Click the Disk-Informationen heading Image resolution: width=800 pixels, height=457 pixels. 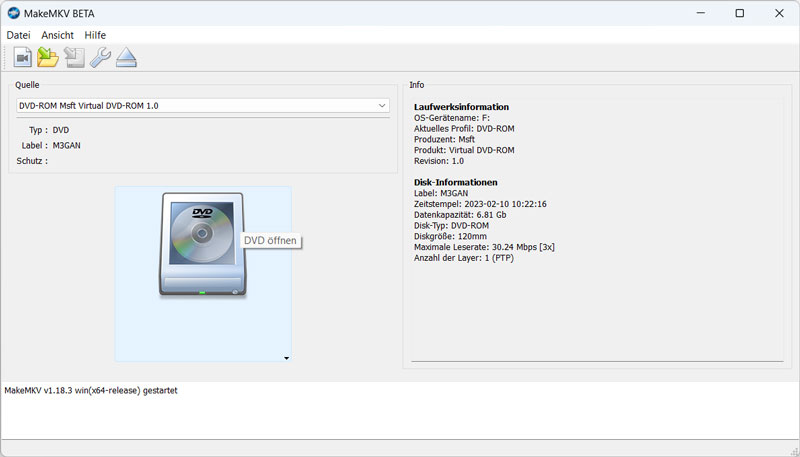456,182
